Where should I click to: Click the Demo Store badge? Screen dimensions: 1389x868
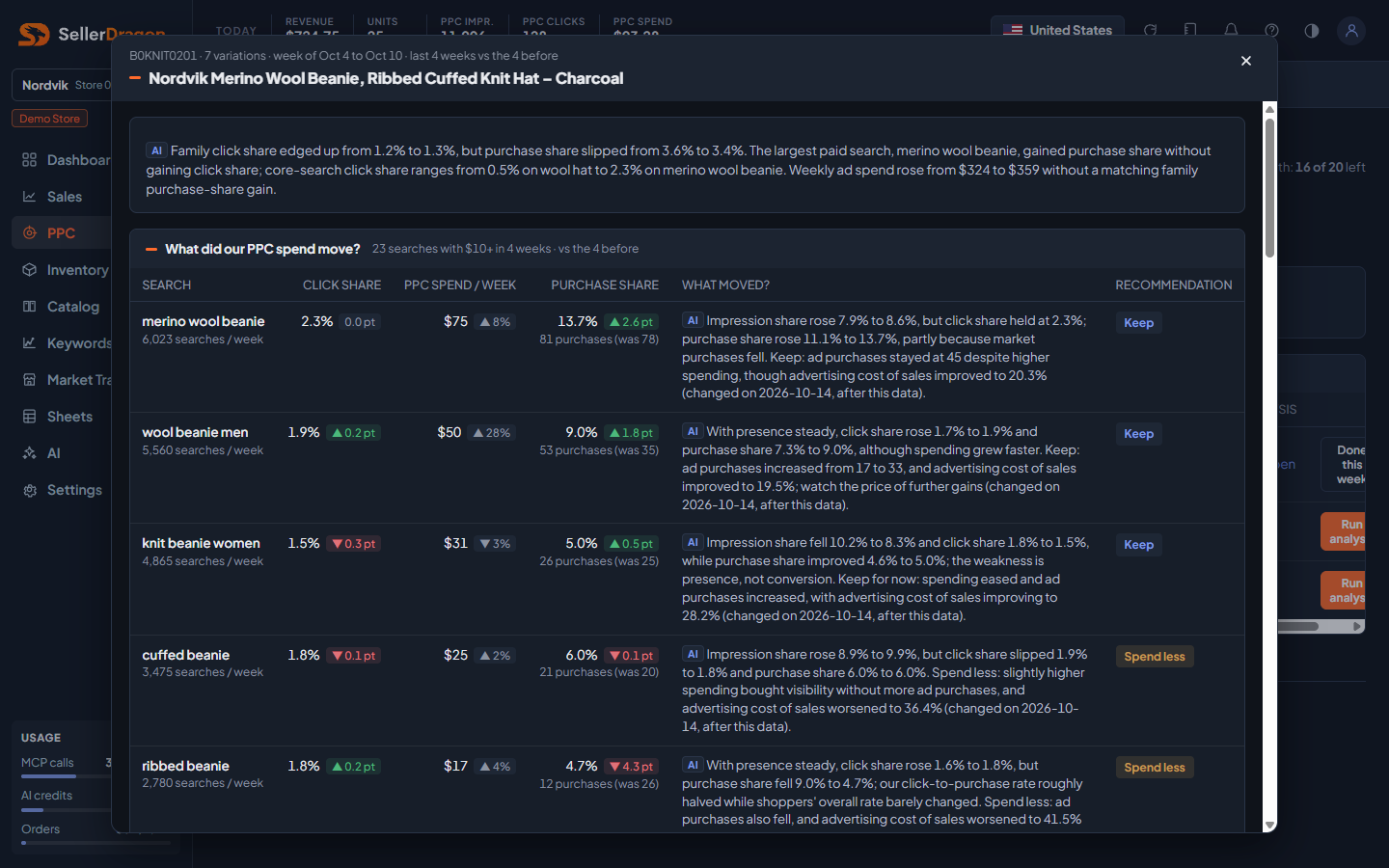coord(50,119)
